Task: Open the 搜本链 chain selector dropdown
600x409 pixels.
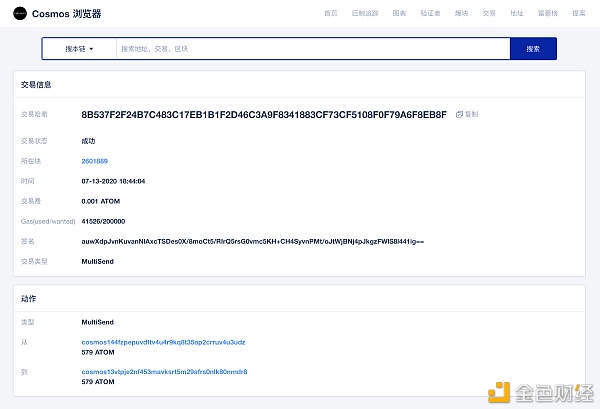Action: click(x=79, y=49)
